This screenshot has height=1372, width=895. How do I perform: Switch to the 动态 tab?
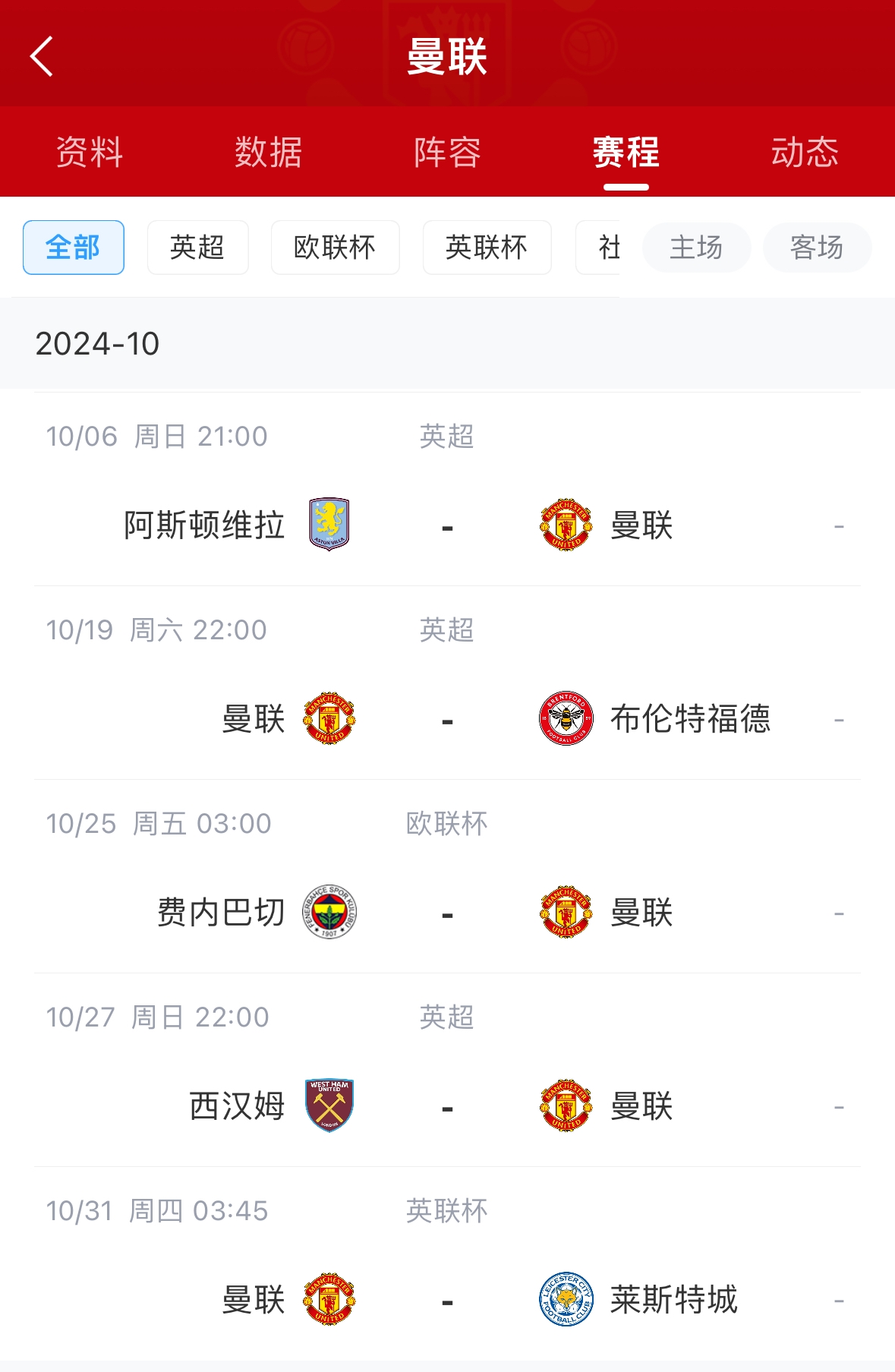point(805,152)
